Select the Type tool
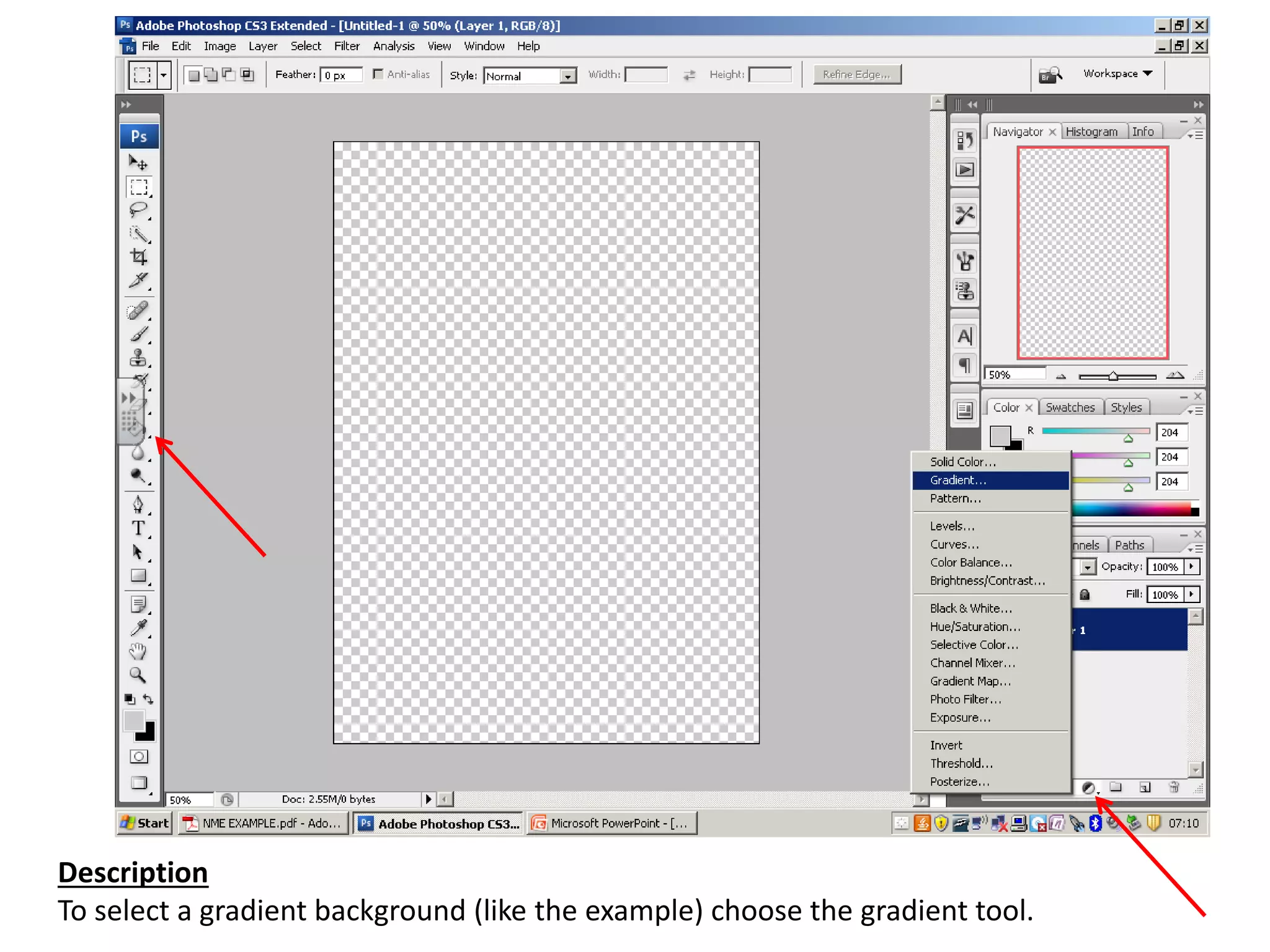Screen dimensions: 1270x952 click(x=138, y=529)
